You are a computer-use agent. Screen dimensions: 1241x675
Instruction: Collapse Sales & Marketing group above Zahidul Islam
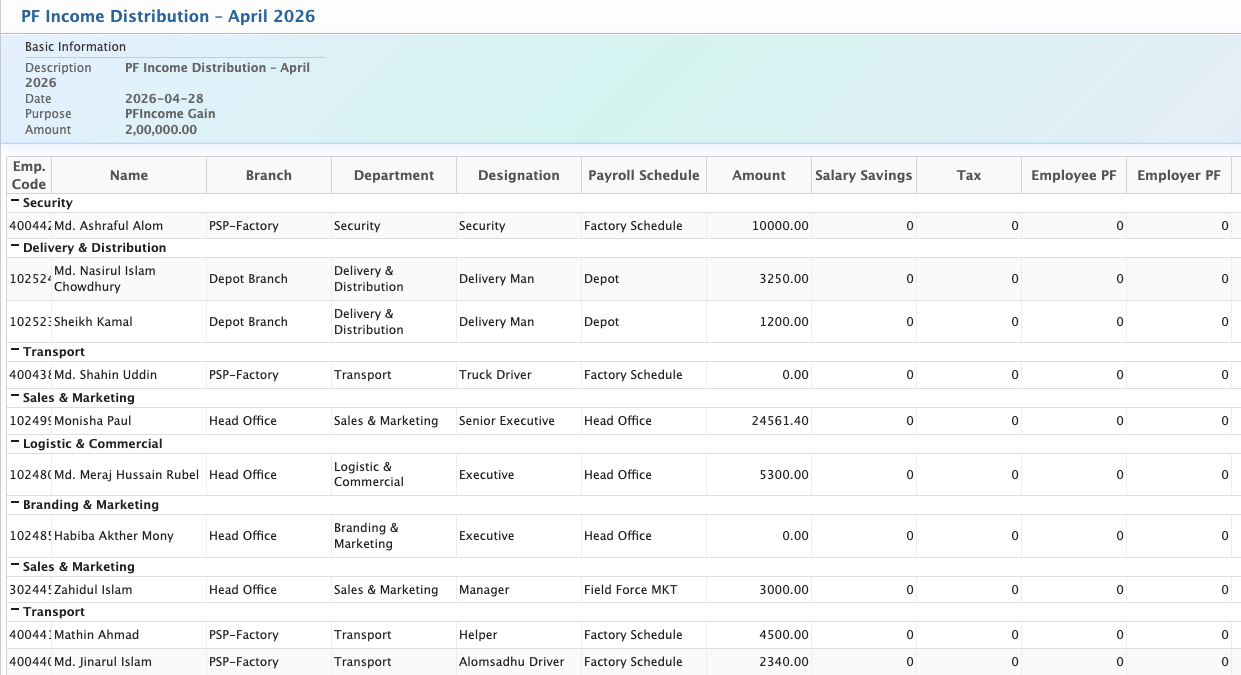point(15,566)
